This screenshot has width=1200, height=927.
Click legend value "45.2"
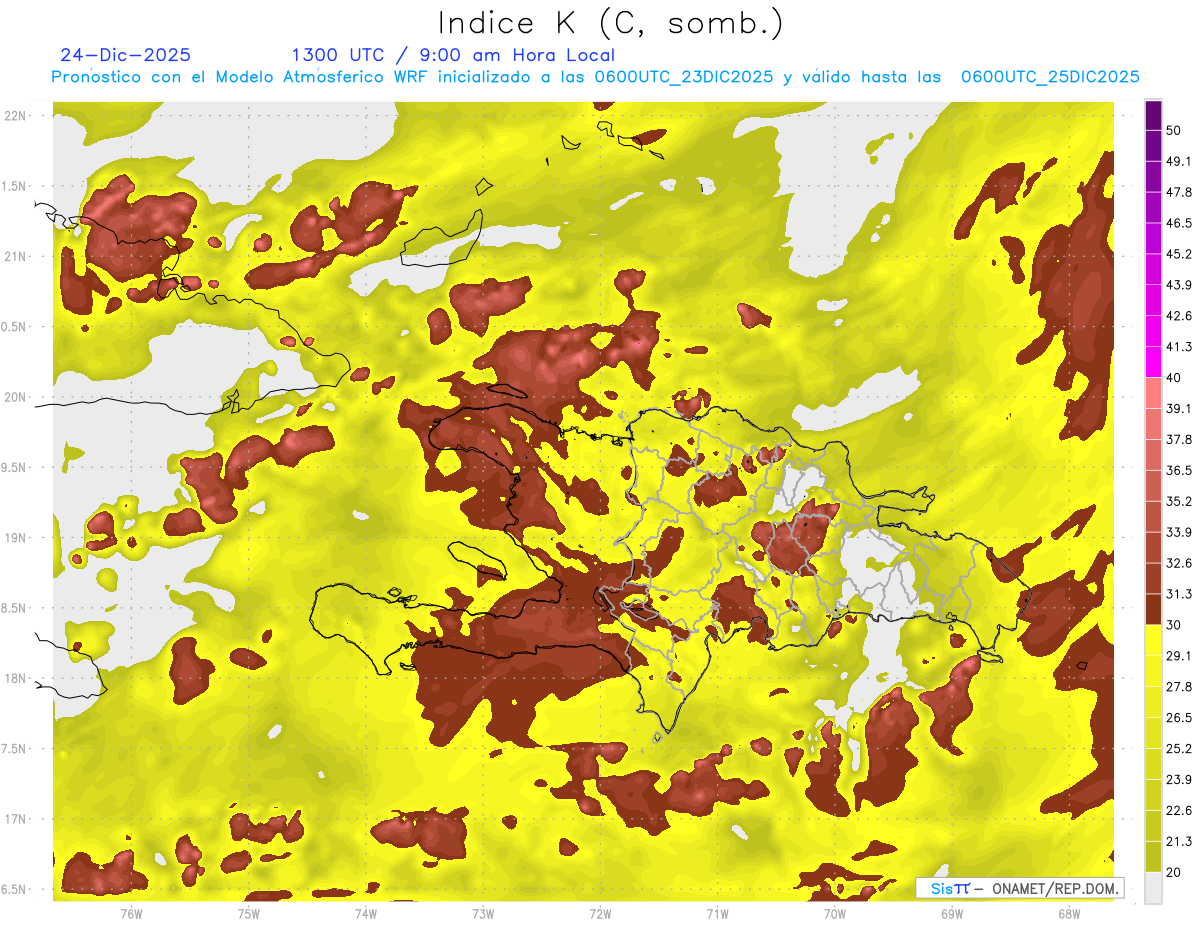(x=1179, y=254)
